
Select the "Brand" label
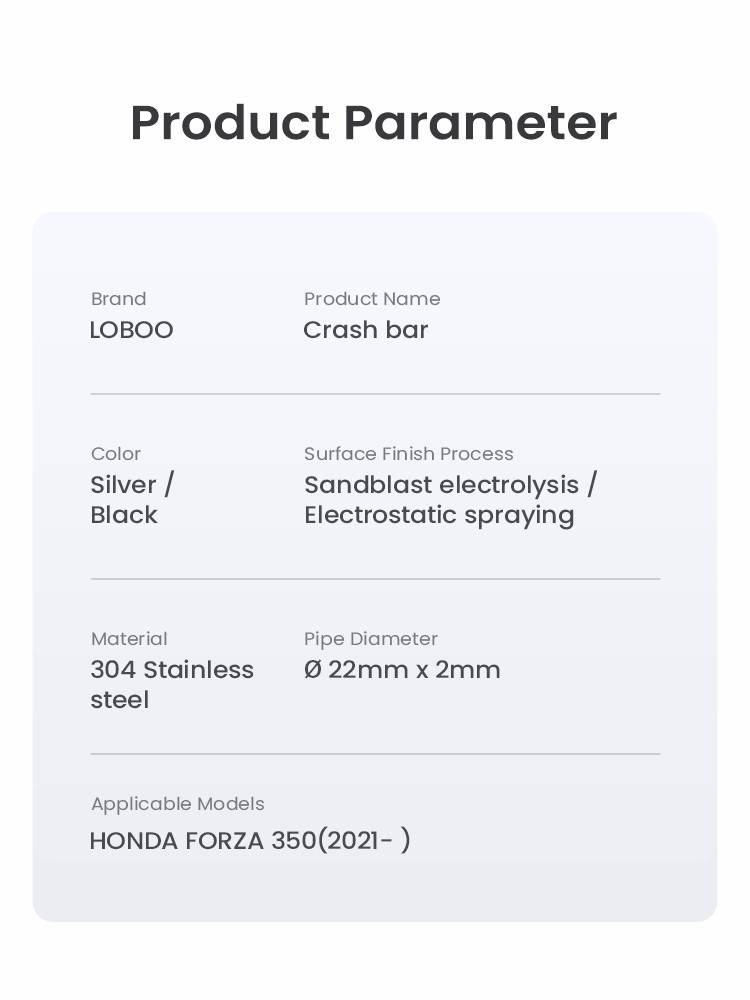[118, 299]
